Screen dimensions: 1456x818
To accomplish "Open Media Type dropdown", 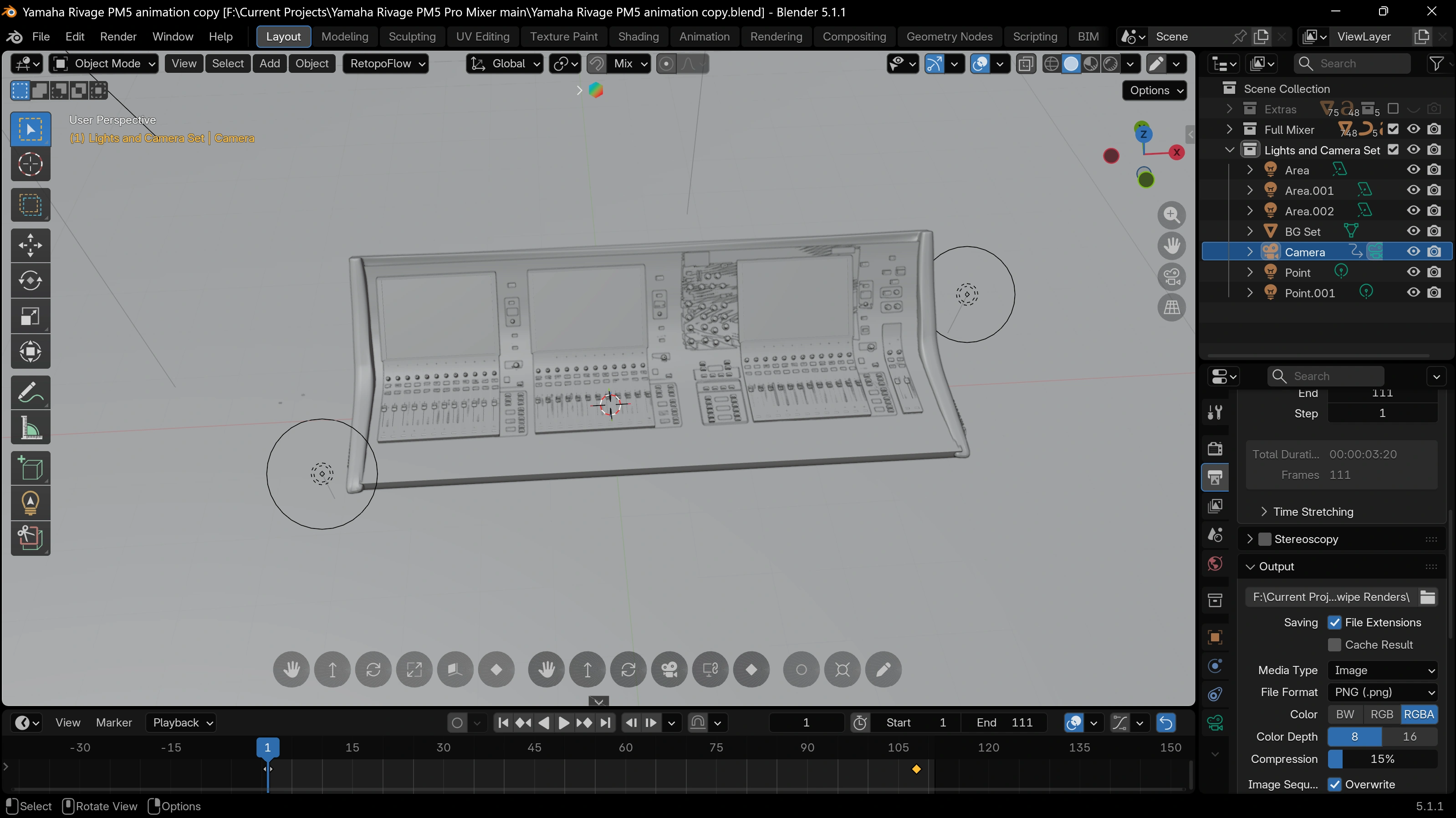I will click(x=1383, y=671).
